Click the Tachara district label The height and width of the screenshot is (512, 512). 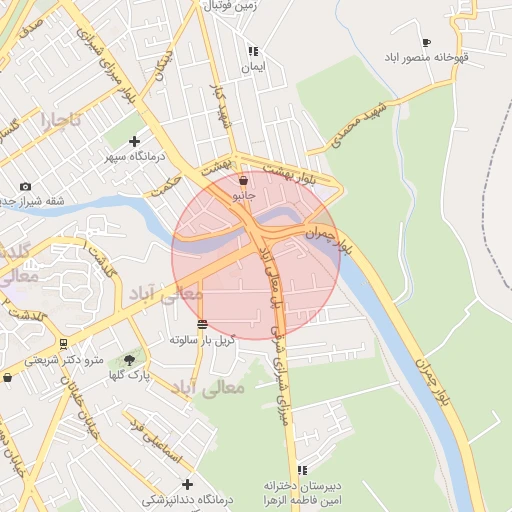(x=61, y=121)
